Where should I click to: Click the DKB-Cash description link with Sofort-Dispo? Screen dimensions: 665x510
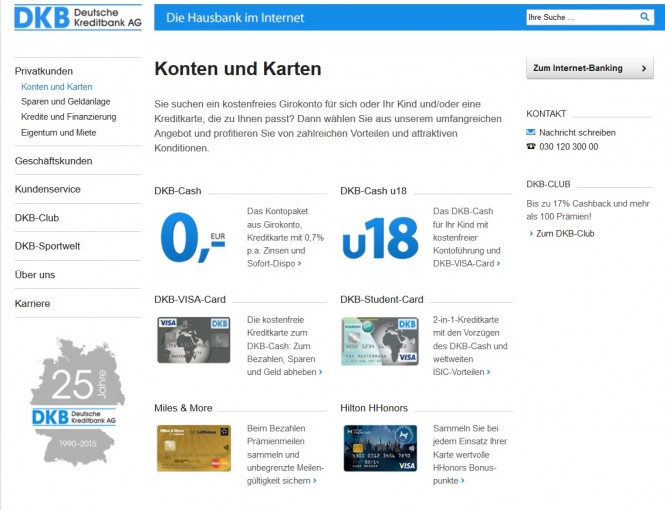[285, 237]
